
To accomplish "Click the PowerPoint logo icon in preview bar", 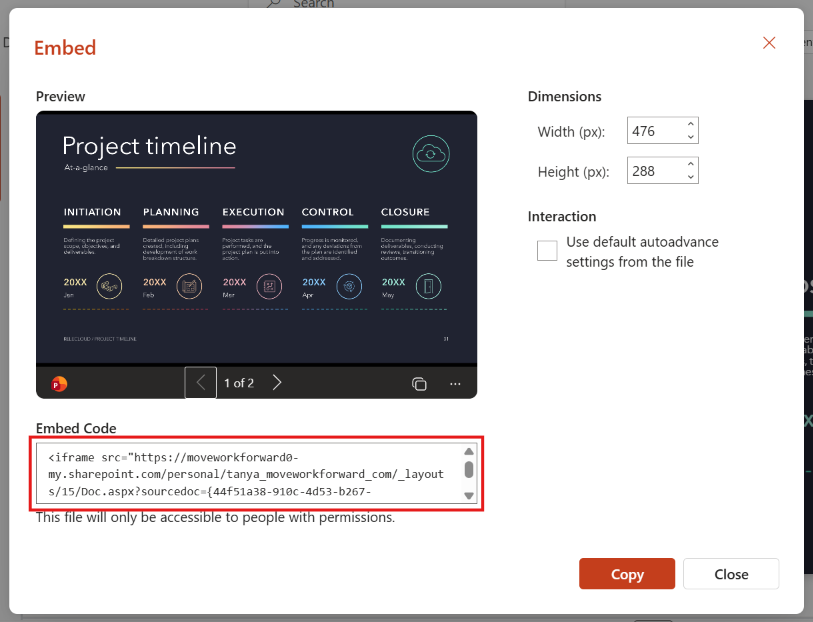I will tap(59, 384).
